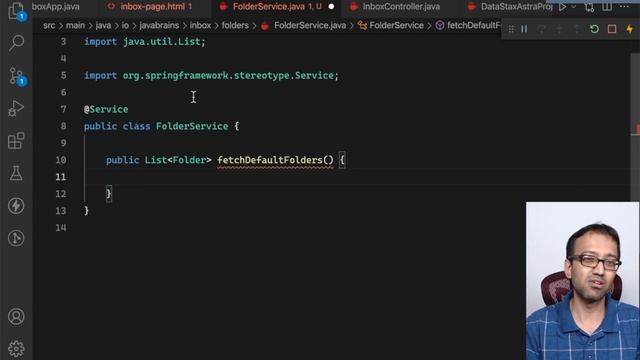Image resolution: width=640 pixels, height=360 pixels.
Task: Open the io breadcrumb
Action: (125, 25)
